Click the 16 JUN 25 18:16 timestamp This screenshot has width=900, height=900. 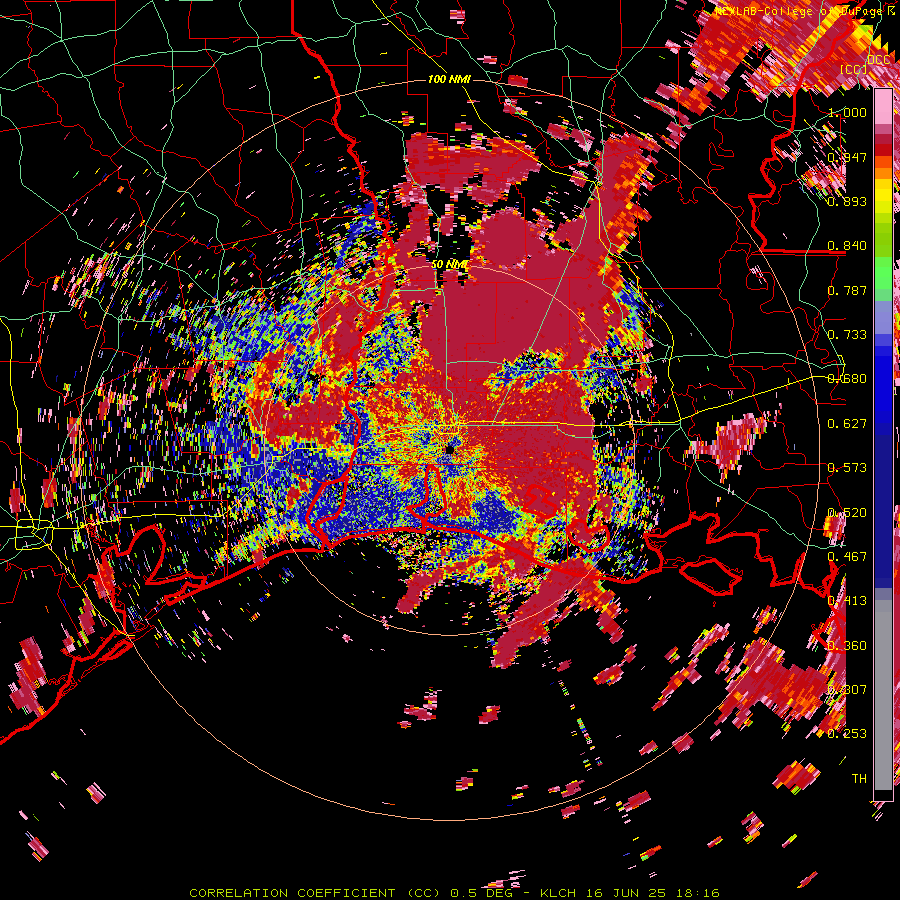coord(653,893)
